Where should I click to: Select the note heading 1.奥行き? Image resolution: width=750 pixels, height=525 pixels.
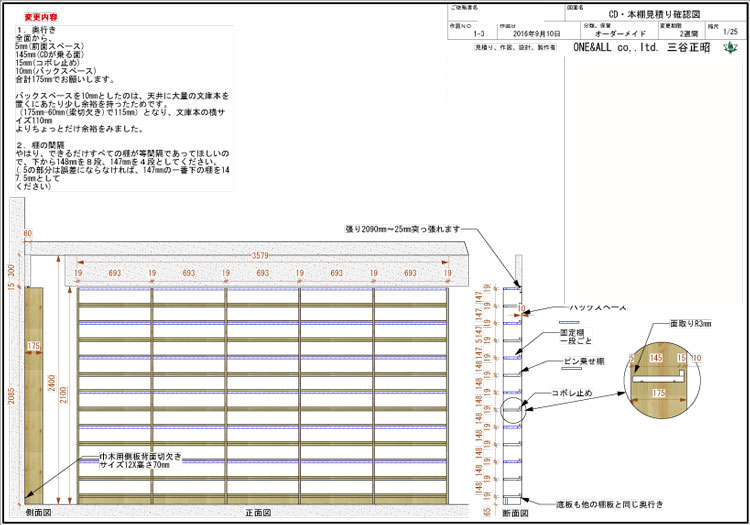pyautogui.click(x=36, y=30)
